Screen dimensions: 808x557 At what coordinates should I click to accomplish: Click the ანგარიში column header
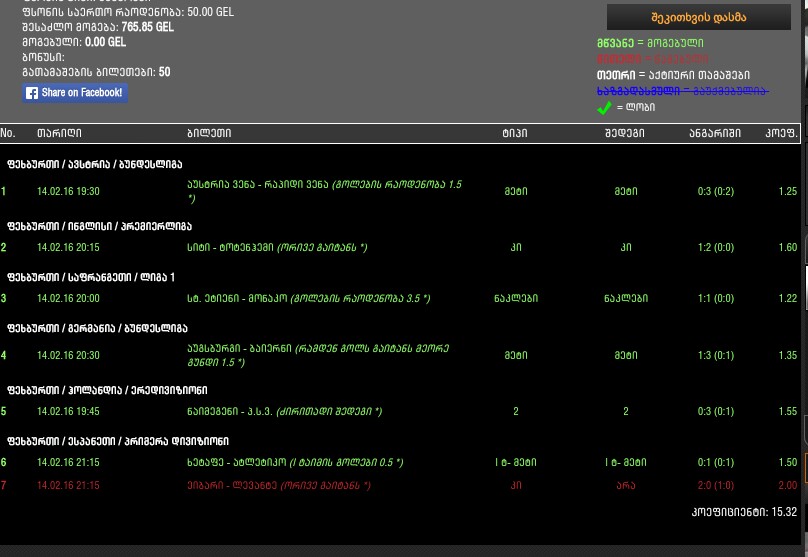[x=714, y=133]
